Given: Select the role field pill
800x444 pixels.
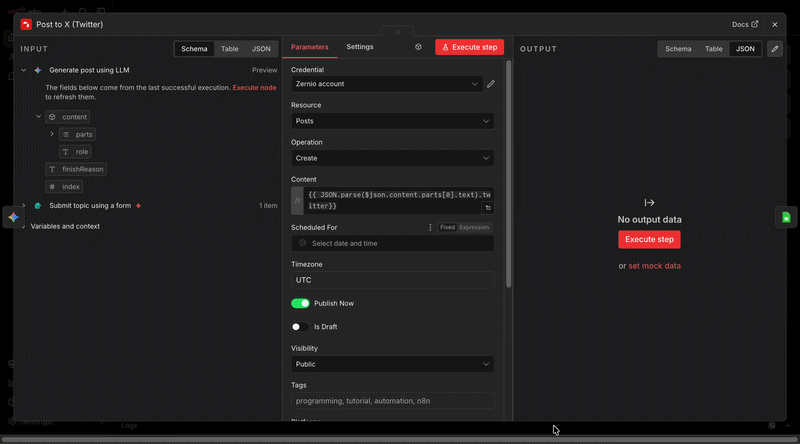Looking at the screenshot, I should pyautogui.click(x=76, y=152).
